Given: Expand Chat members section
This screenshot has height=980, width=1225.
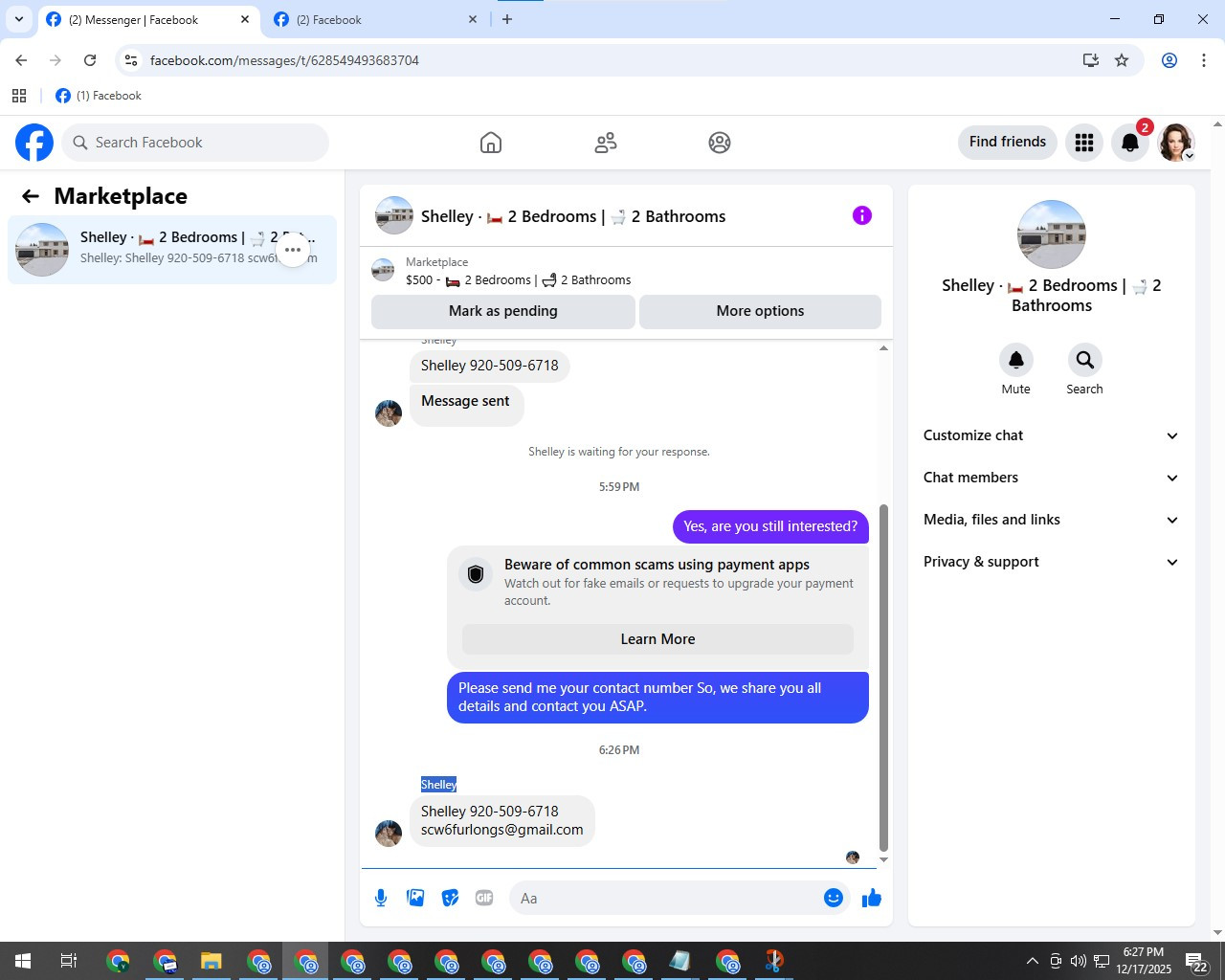Looking at the screenshot, I should click(1051, 478).
